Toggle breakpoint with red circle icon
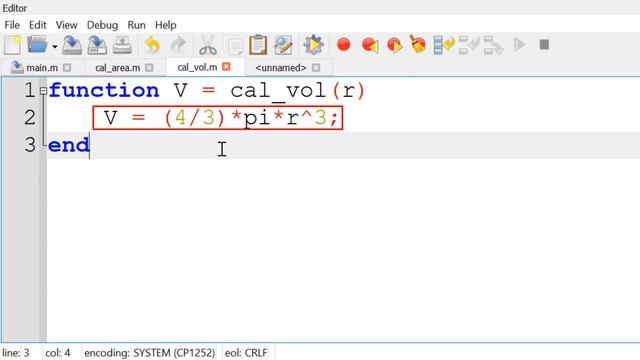The image size is (640, 360). coord(344,44)
